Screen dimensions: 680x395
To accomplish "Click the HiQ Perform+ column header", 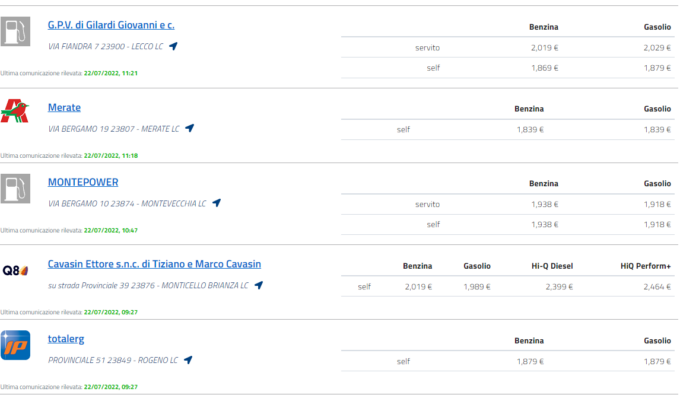I will (645, 266).
